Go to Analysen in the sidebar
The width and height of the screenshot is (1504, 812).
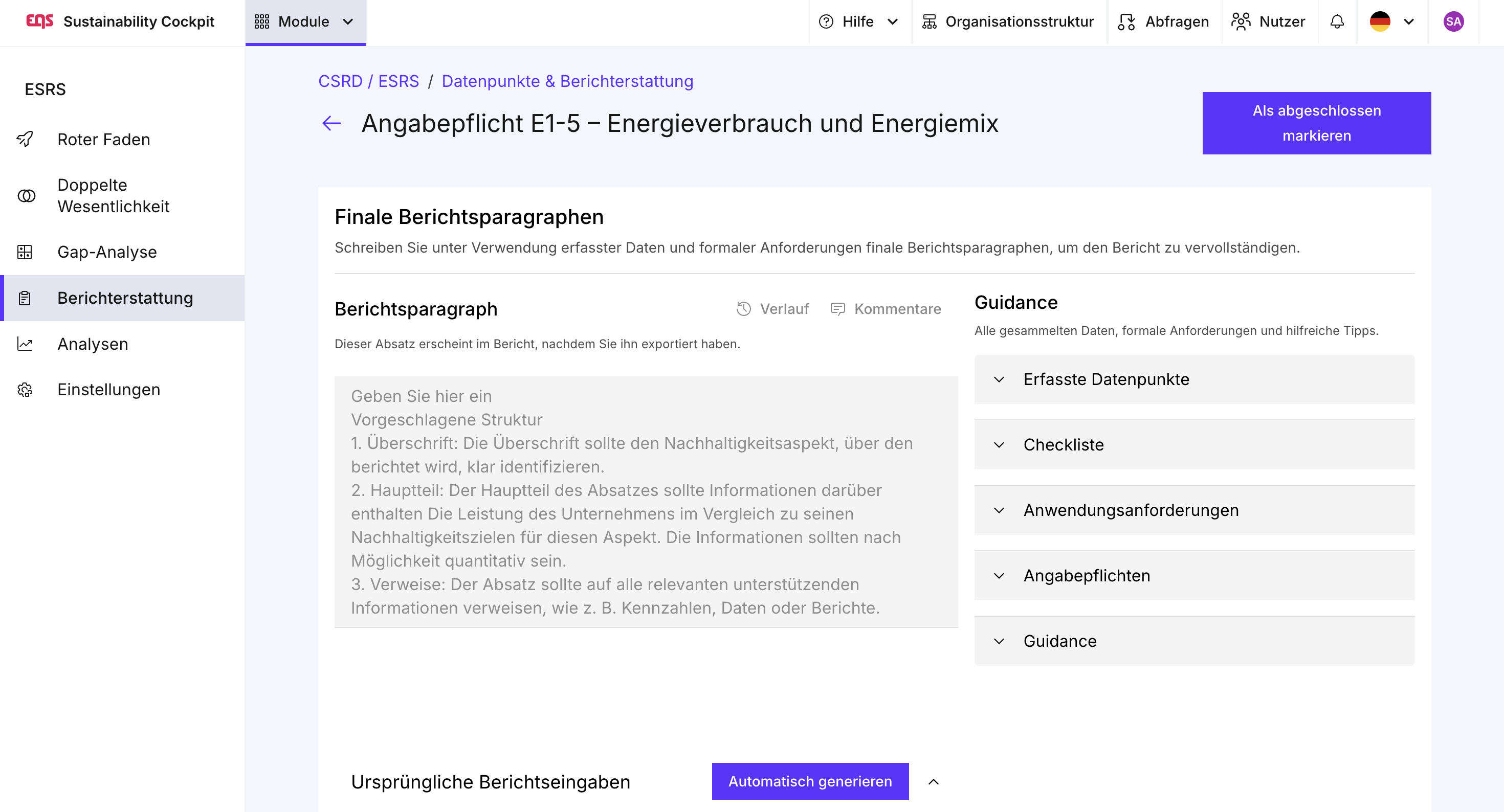(x=93, y=344)
